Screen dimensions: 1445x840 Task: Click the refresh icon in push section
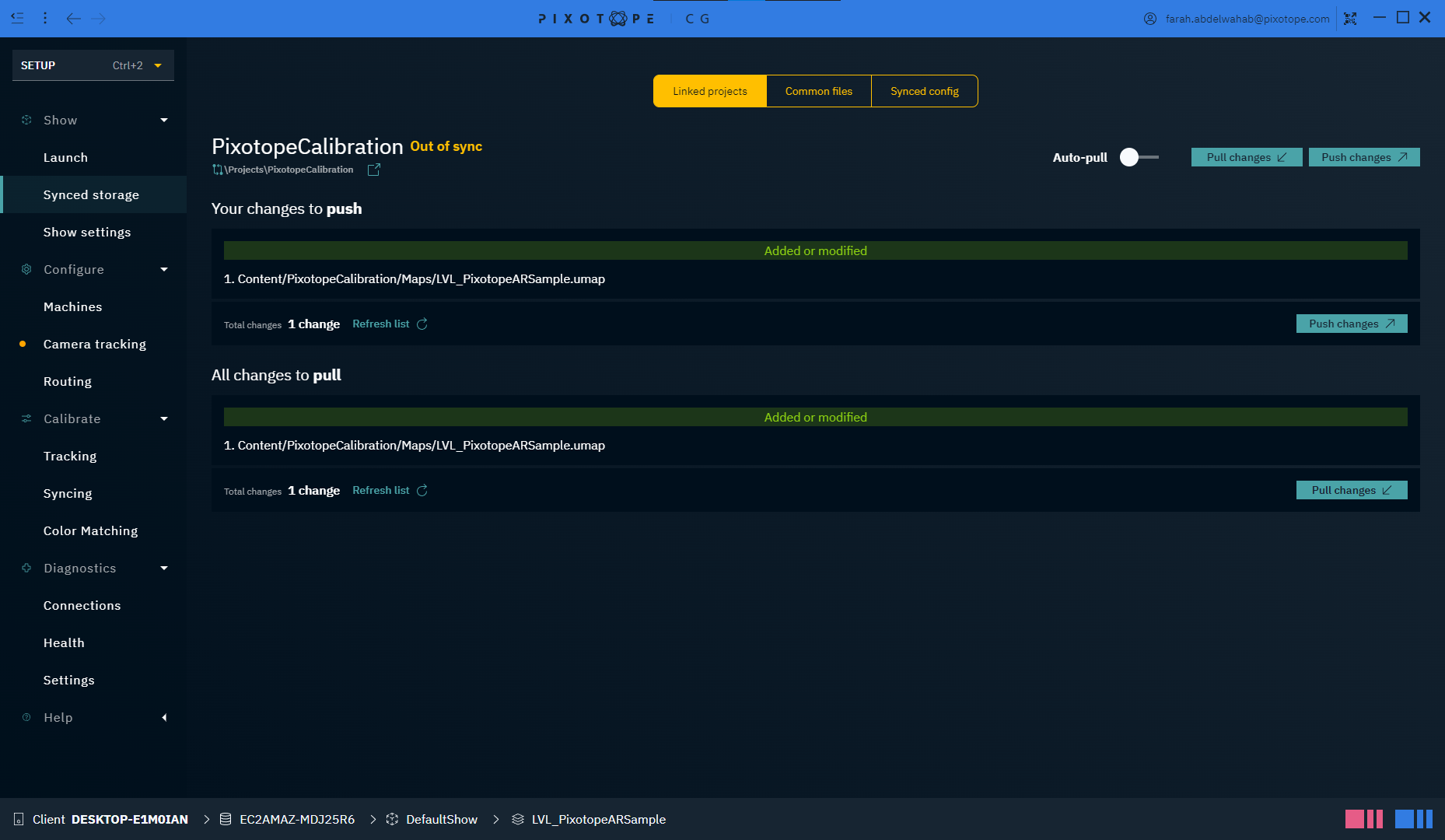click(422, 324)
